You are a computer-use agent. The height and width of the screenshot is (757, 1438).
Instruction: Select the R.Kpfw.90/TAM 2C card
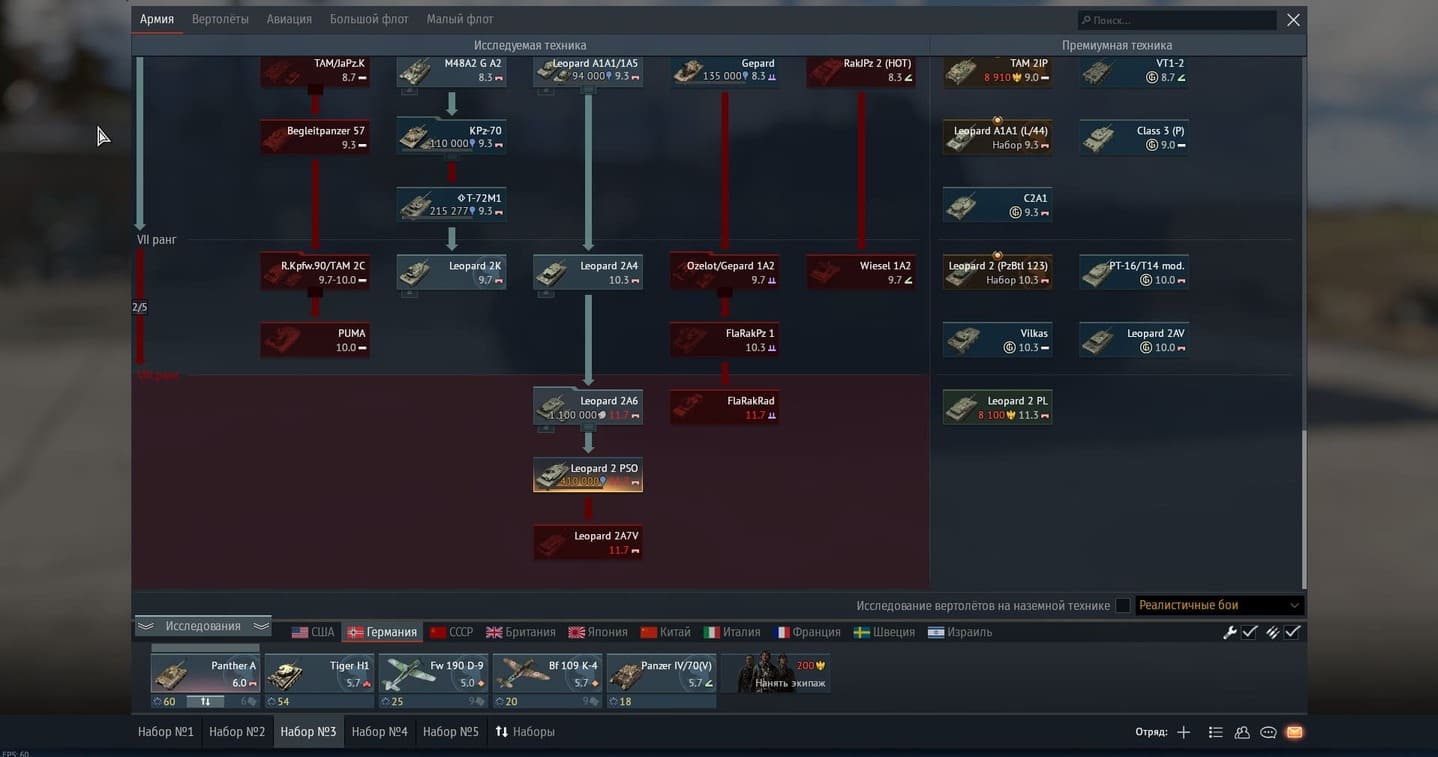tap(315, 273)
